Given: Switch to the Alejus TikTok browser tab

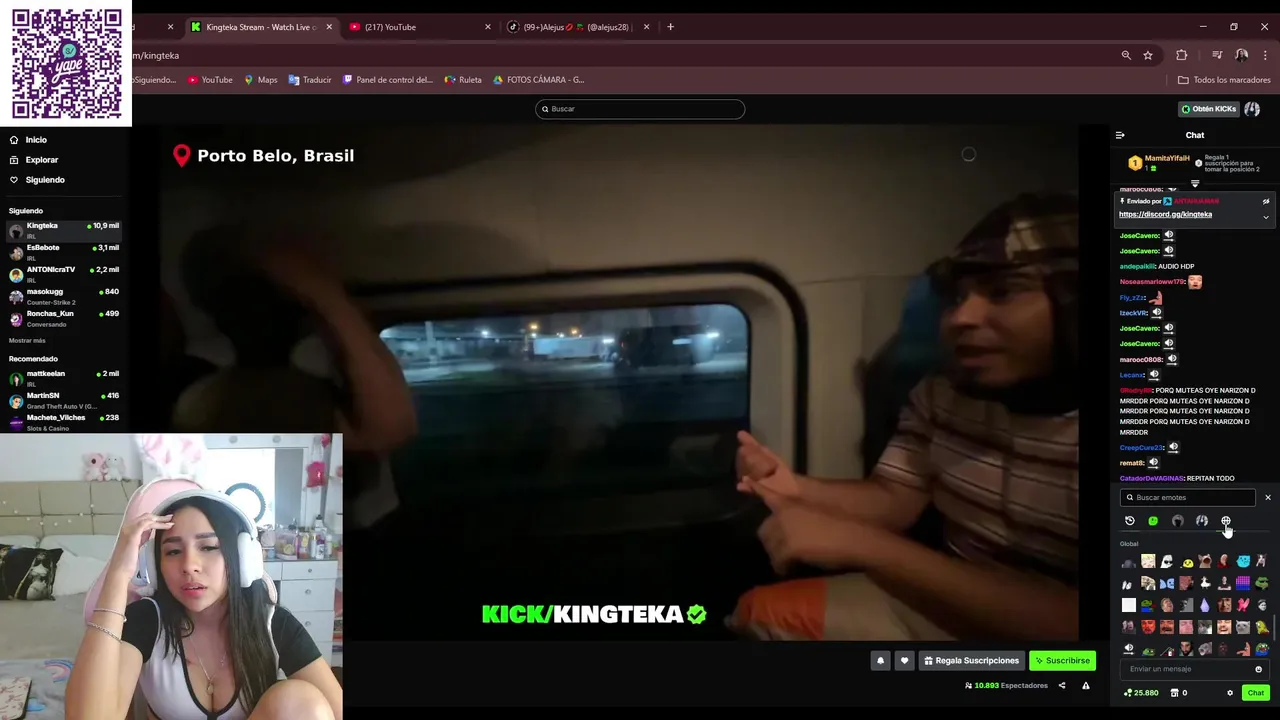Looking at the screenshot, I should 578,27.
